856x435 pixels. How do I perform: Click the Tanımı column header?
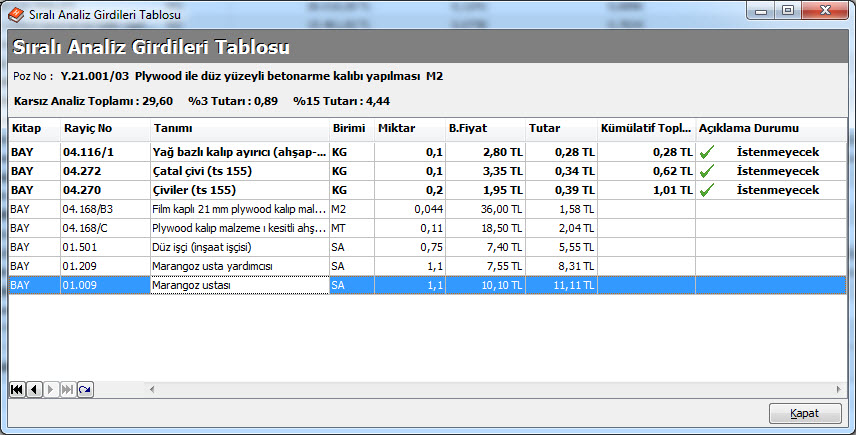click(x=173, y=129)
